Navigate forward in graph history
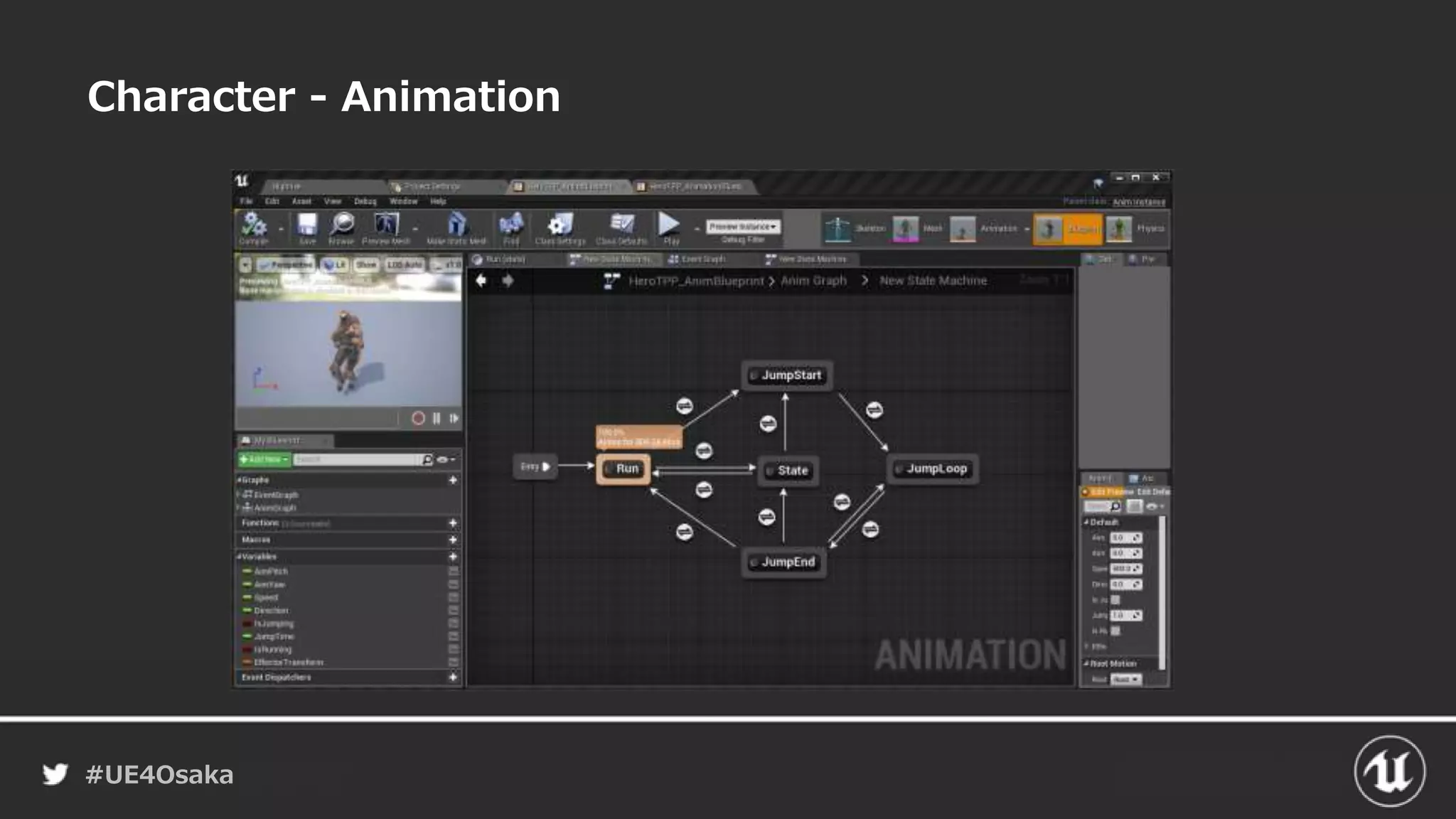Viewport: 1456px width, 819px height. click(508, 281)
